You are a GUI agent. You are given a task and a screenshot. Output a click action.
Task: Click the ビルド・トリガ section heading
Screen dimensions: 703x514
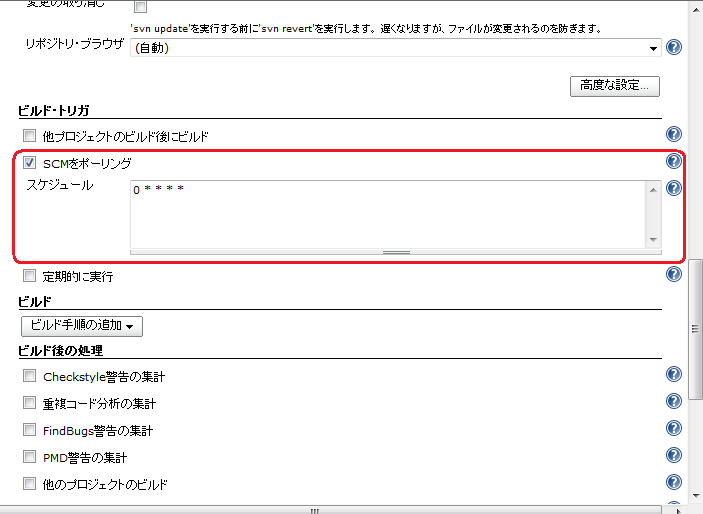[54, 110]
